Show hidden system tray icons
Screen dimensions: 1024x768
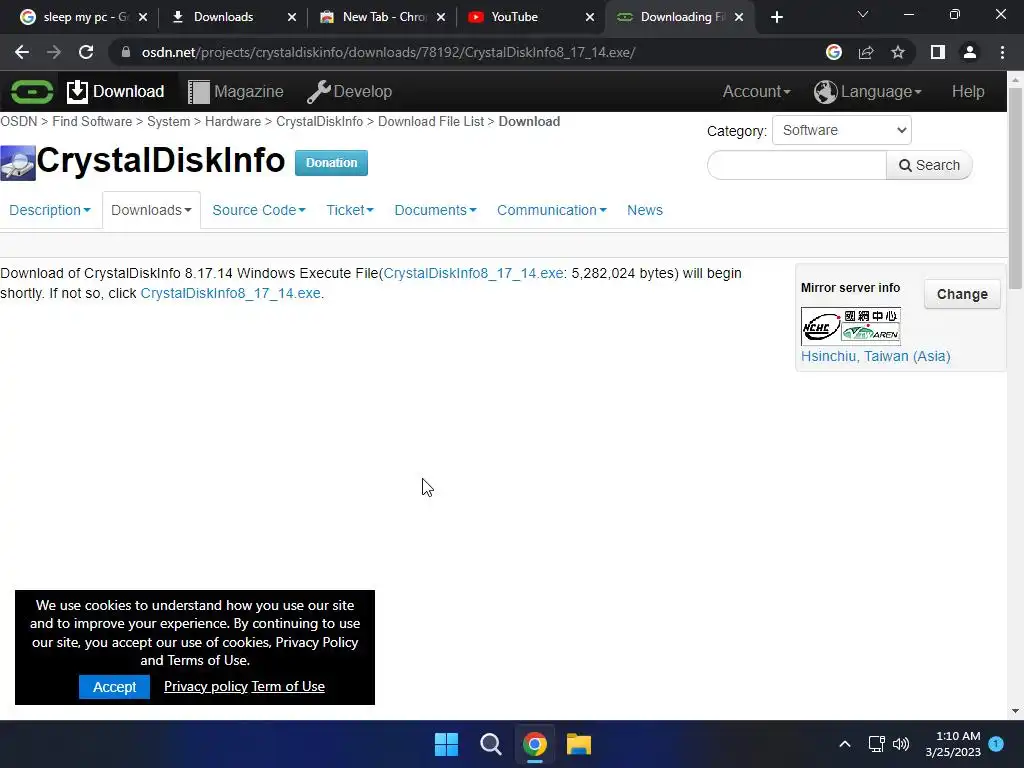(x=844, y=744)
